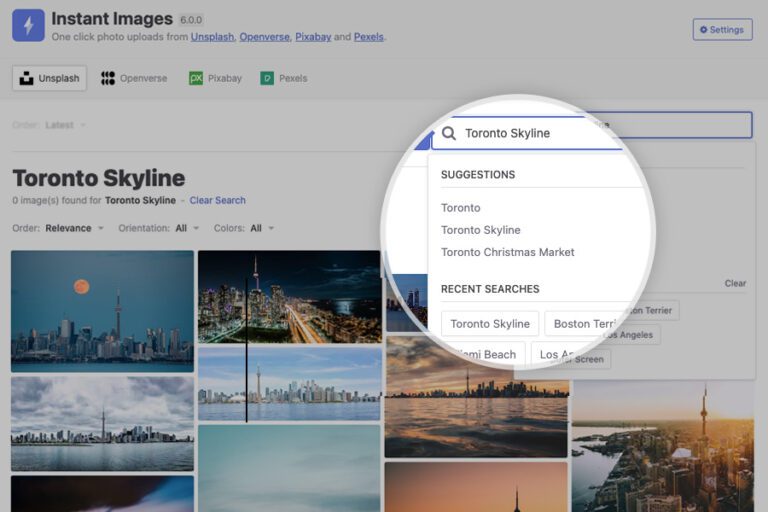Open the Order Latest dropdown
The width and height of the screenshot is (768, 512).
[66, 125]
